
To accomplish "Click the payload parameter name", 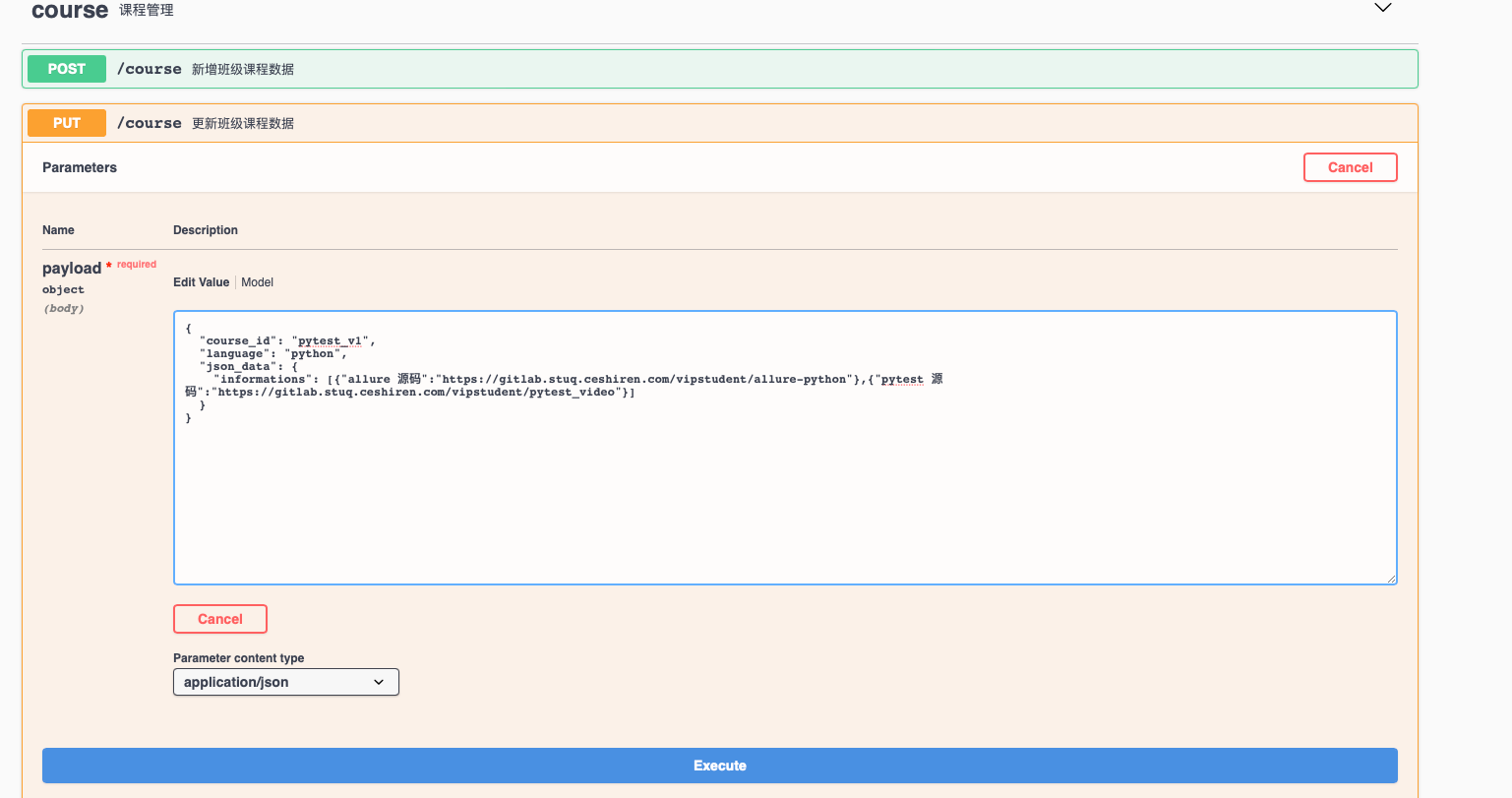I will (72, 269).
